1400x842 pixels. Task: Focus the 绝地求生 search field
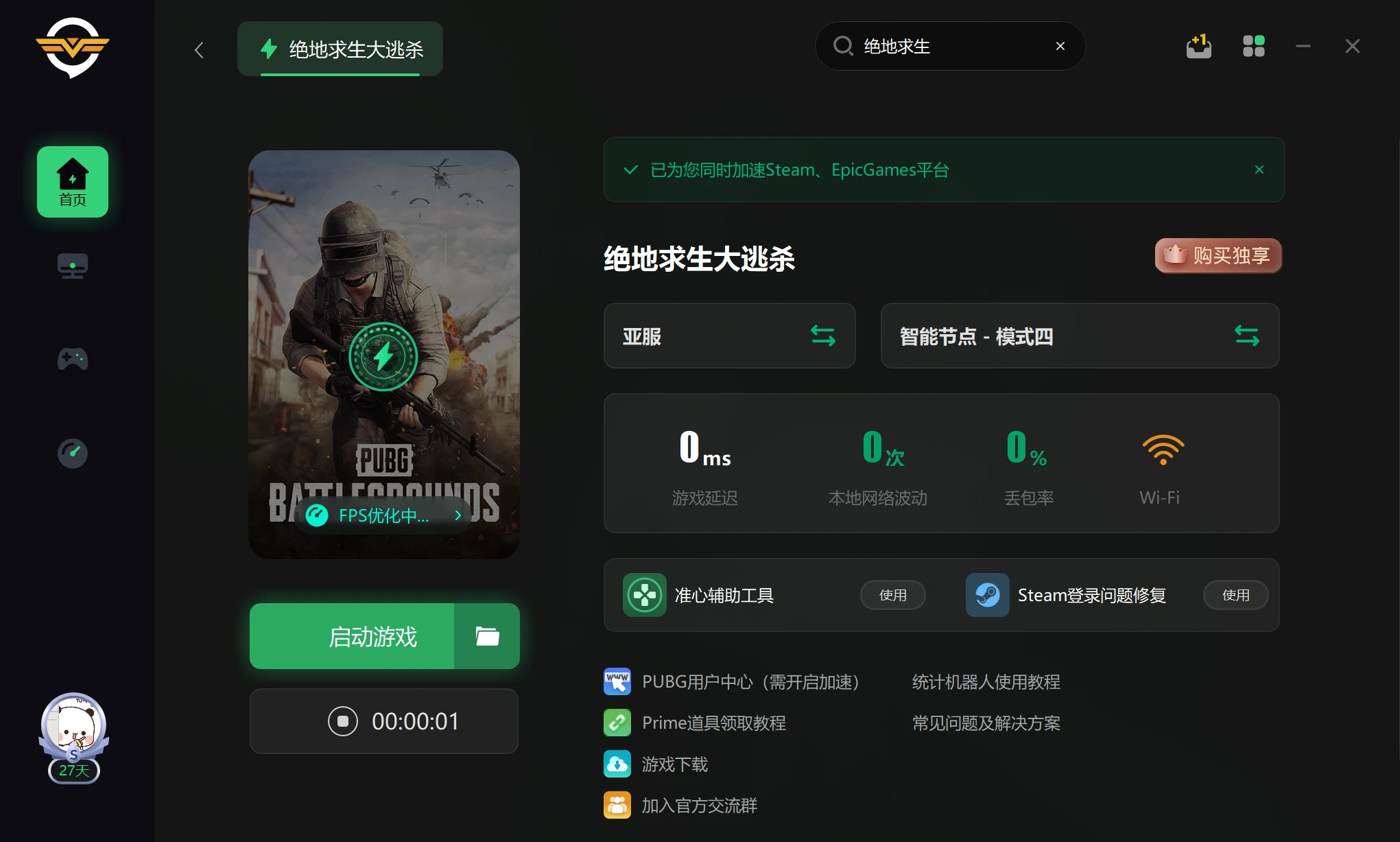(951, 46)
